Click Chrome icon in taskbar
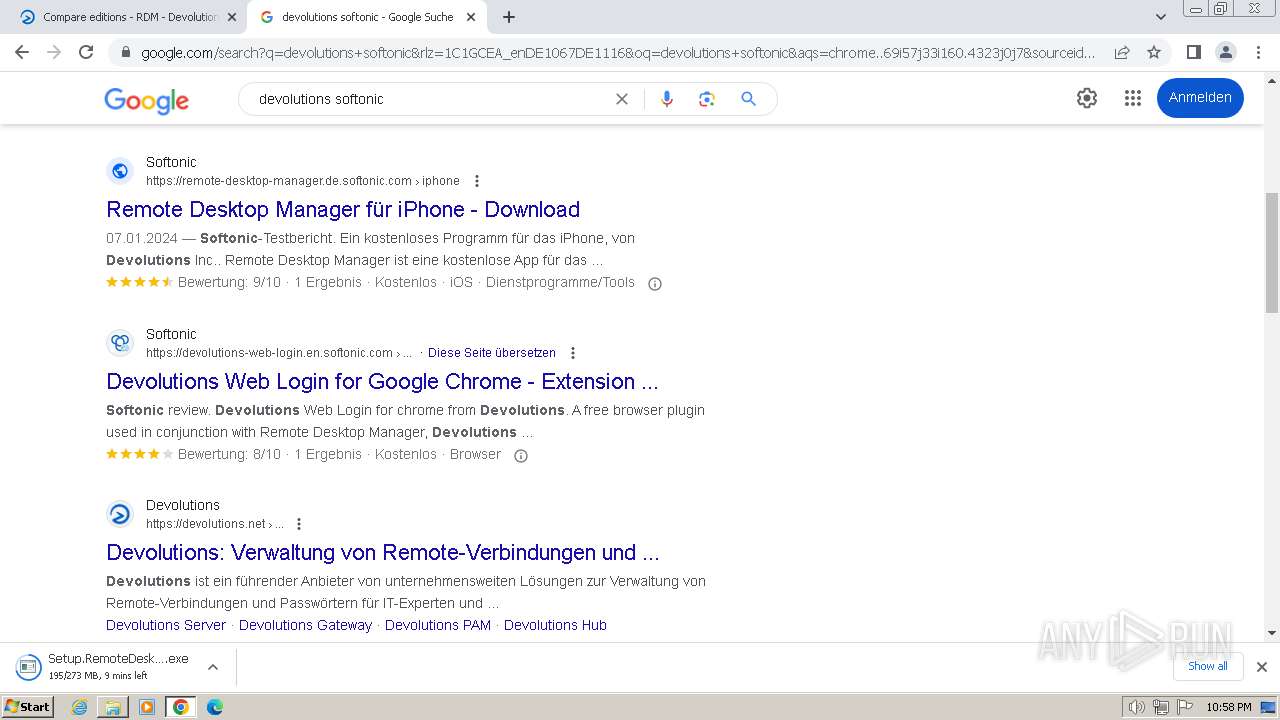The height and width of the screenshot is (720, 1280). 181,707
